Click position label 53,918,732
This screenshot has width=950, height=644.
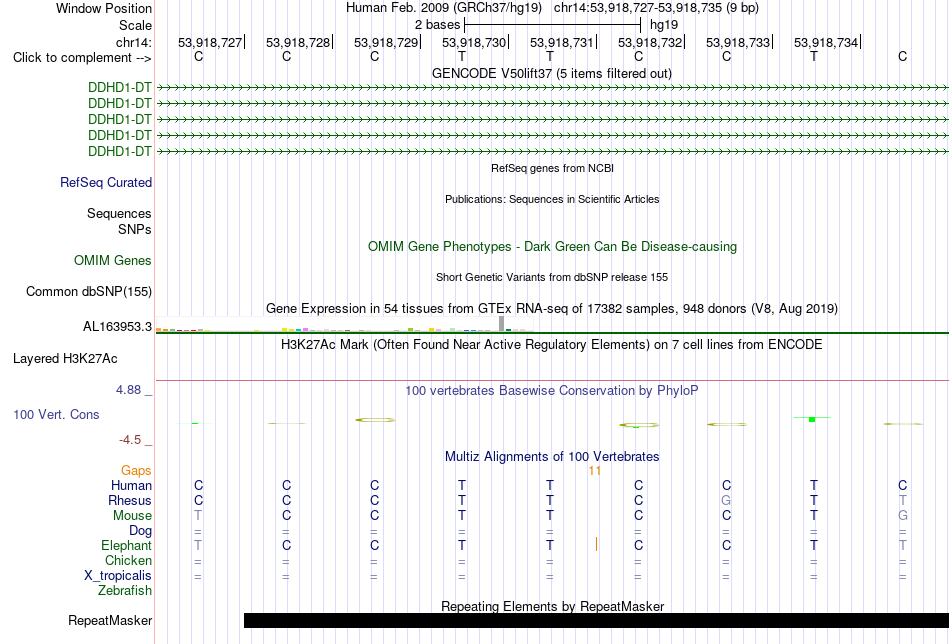pyautogui.click(x=650, y=42)
